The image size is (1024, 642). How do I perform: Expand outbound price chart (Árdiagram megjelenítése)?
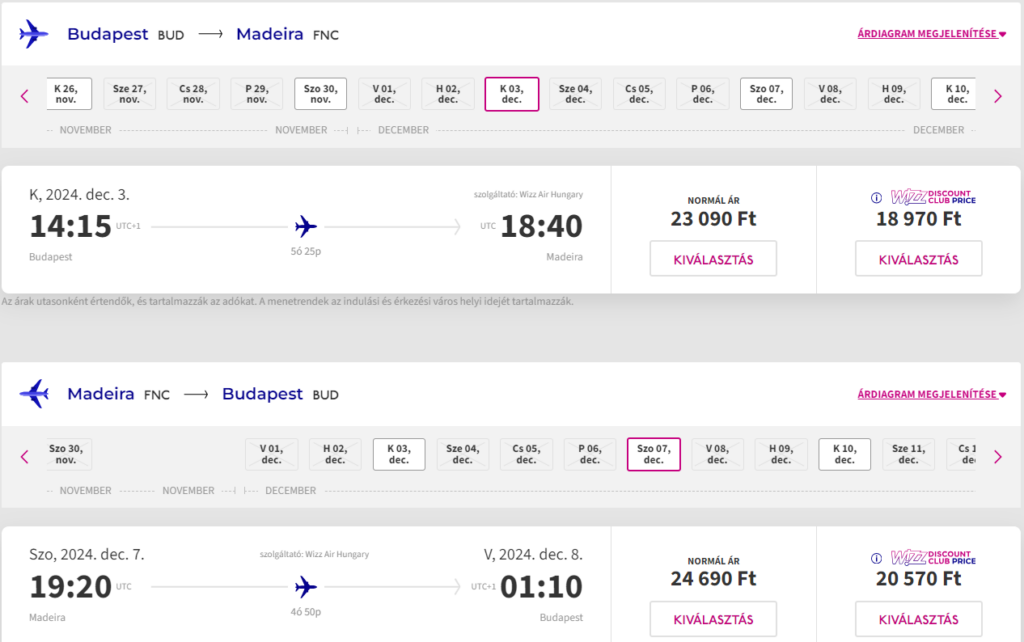[x=931, y=34]
